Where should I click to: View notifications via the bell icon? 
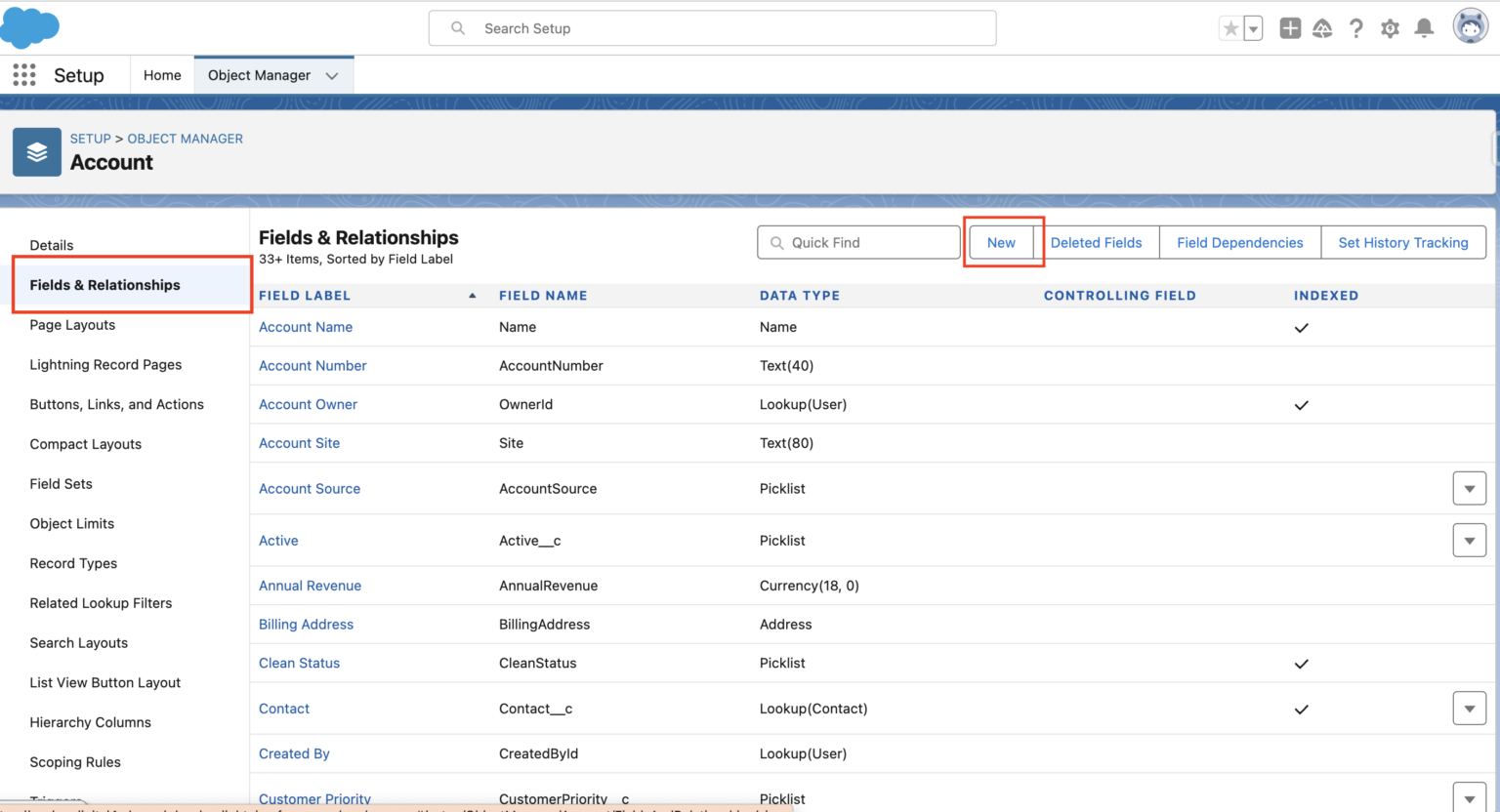point(1424,27)
